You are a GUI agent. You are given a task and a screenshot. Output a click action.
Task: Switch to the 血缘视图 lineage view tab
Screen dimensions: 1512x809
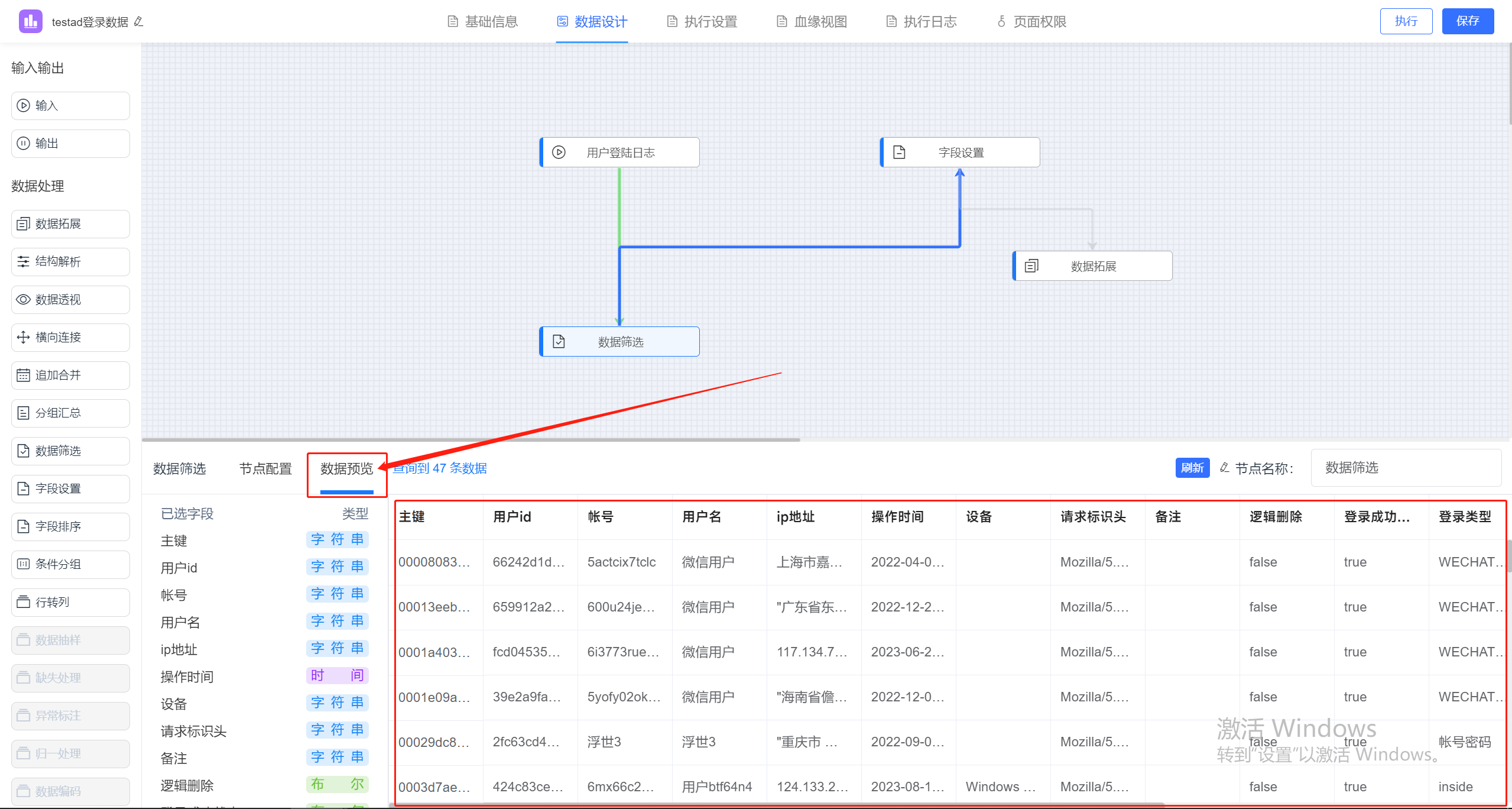click(811, 21)
